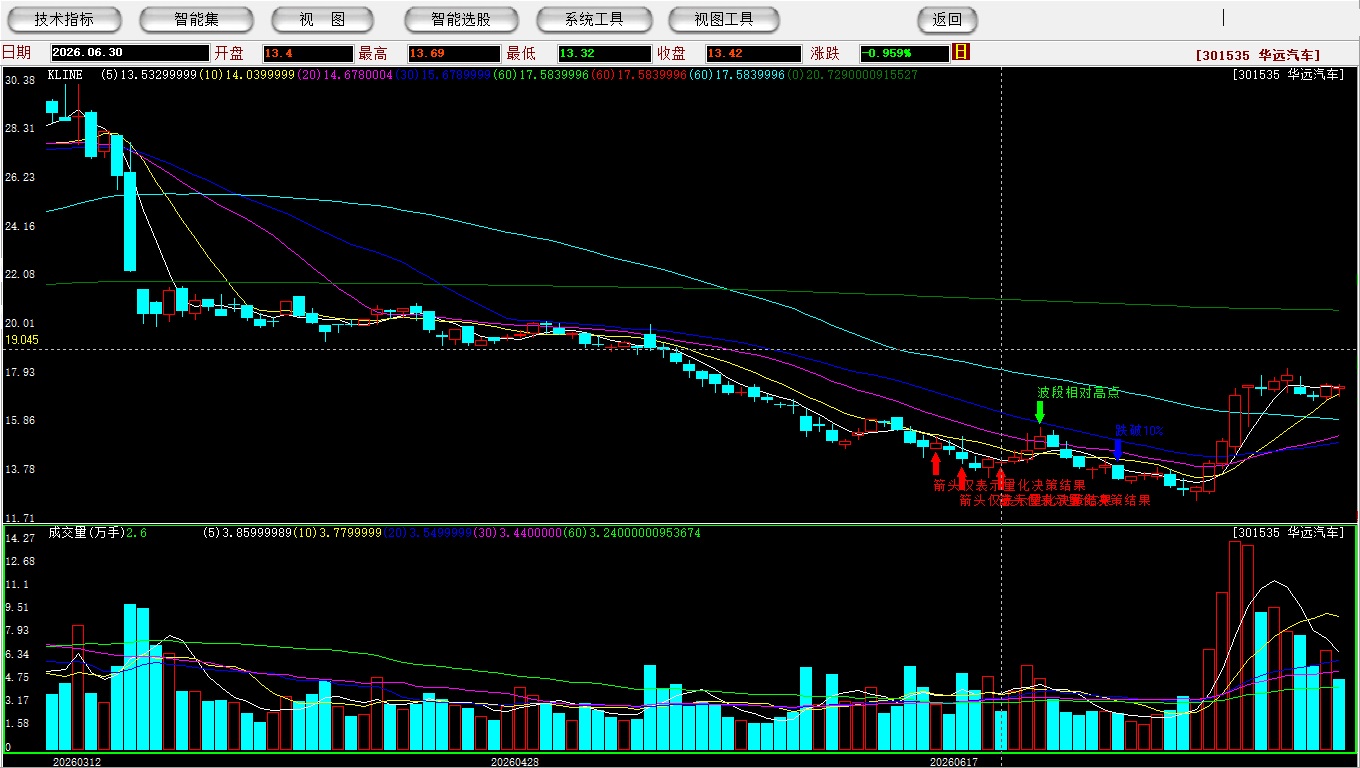Open the 智能选股 menu
Screen dimensions: 1360x768
(461, 19)
